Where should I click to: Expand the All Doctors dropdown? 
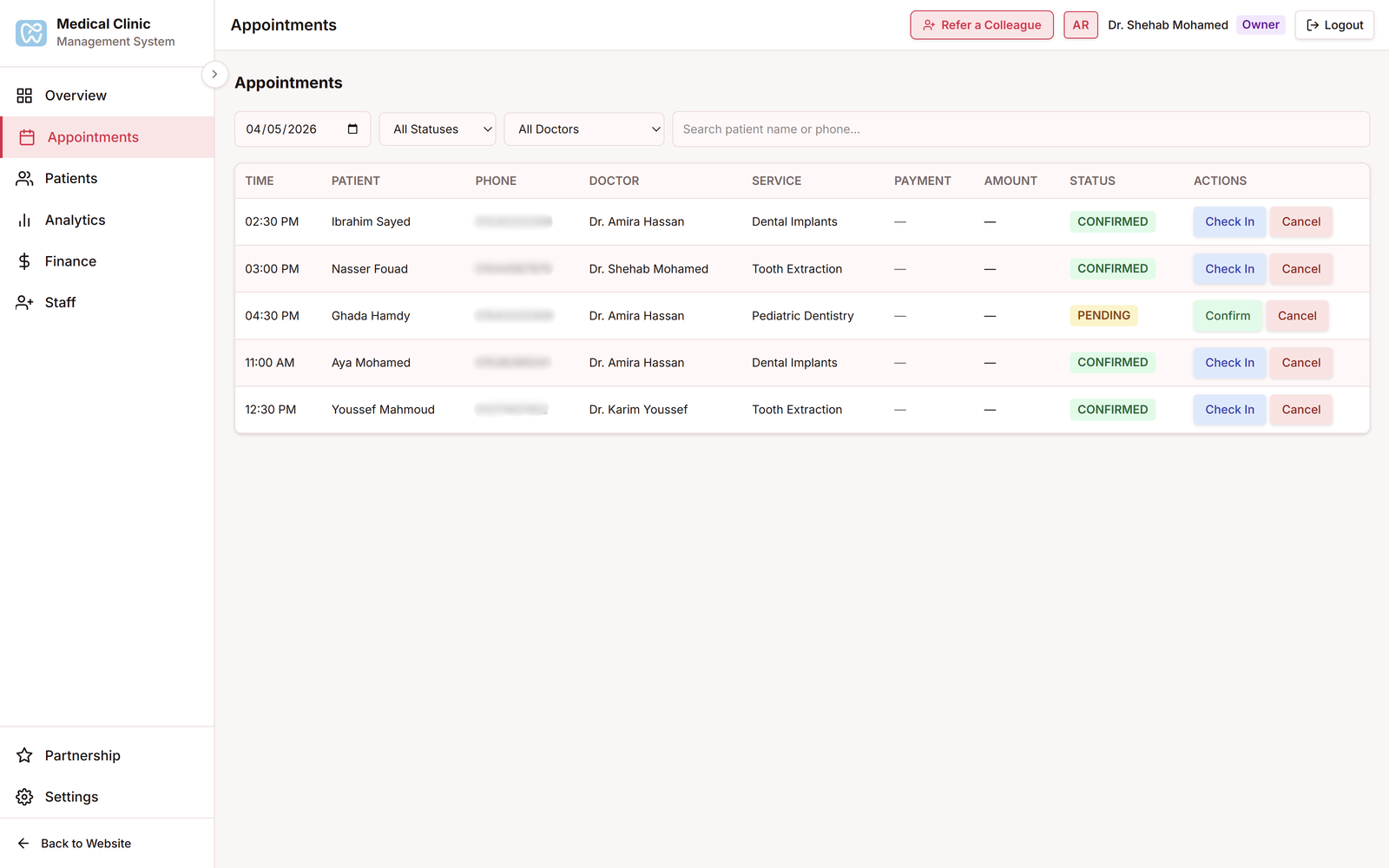pyautogui.click(x=584, y=129)
